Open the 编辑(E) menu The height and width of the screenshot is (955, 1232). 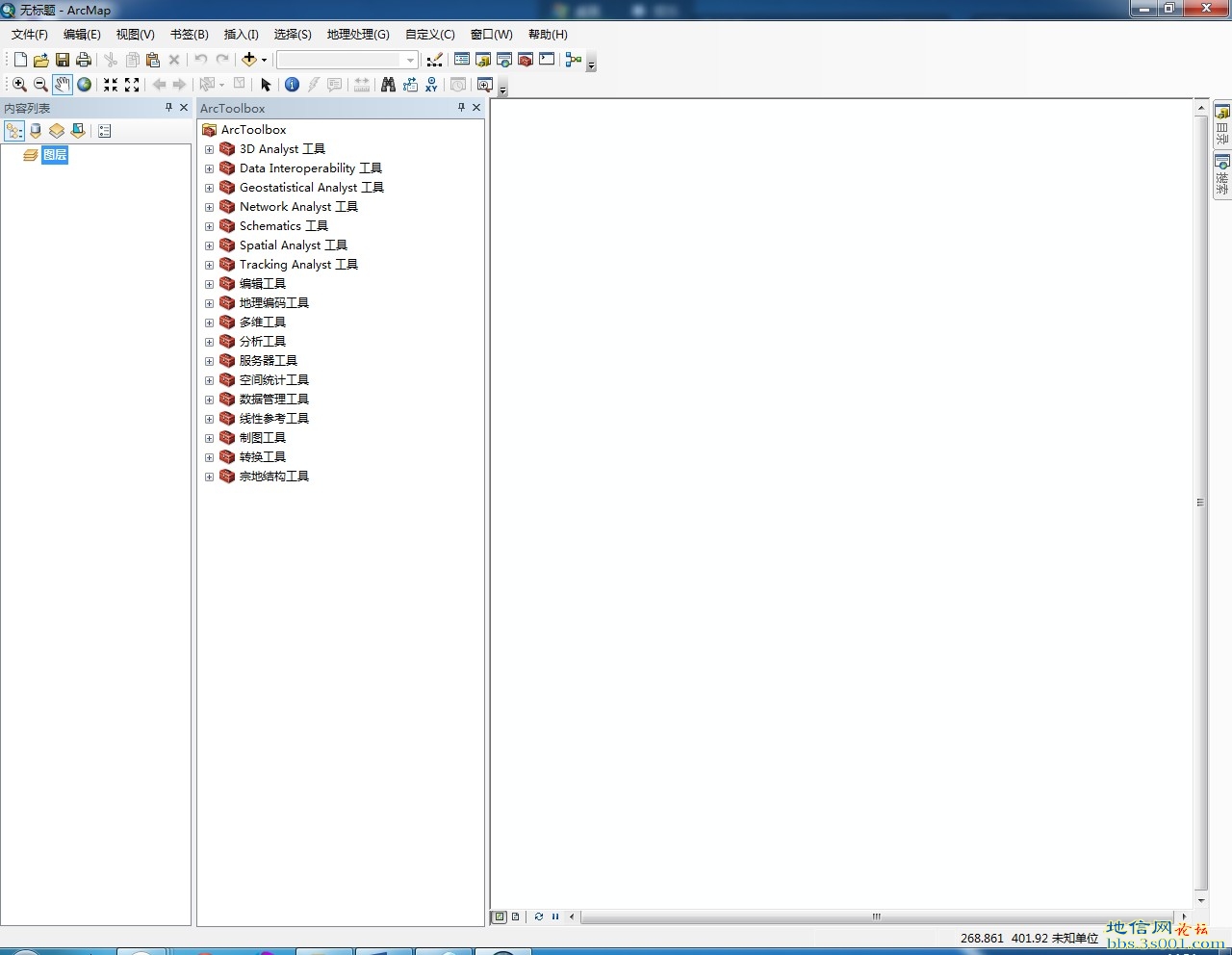[x=82, y=34]
